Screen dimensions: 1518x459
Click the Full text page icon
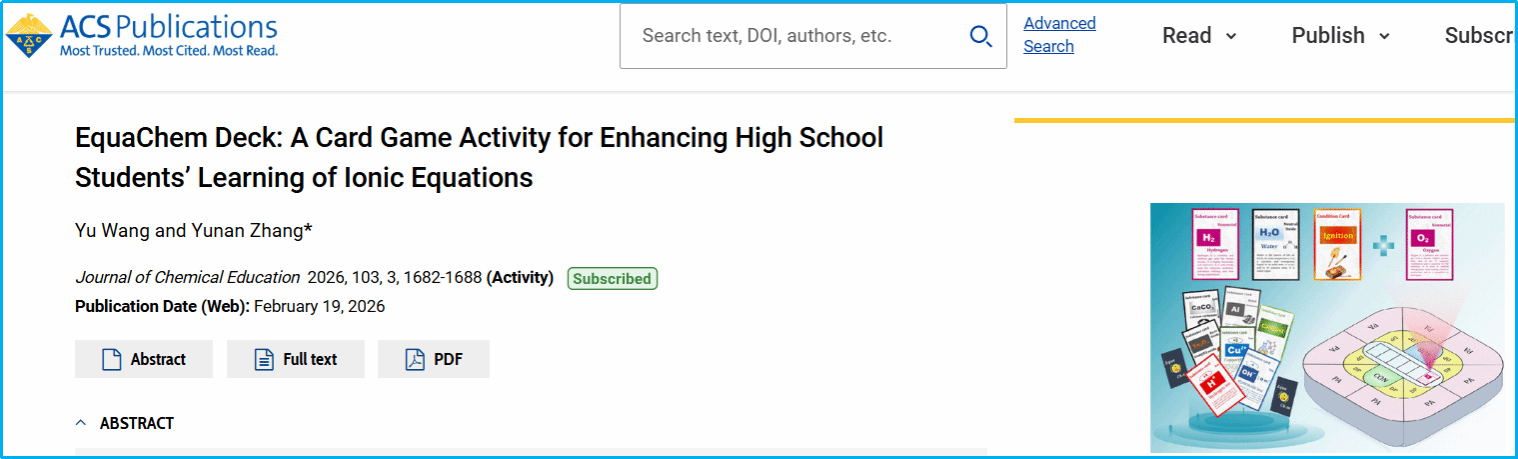264,359
